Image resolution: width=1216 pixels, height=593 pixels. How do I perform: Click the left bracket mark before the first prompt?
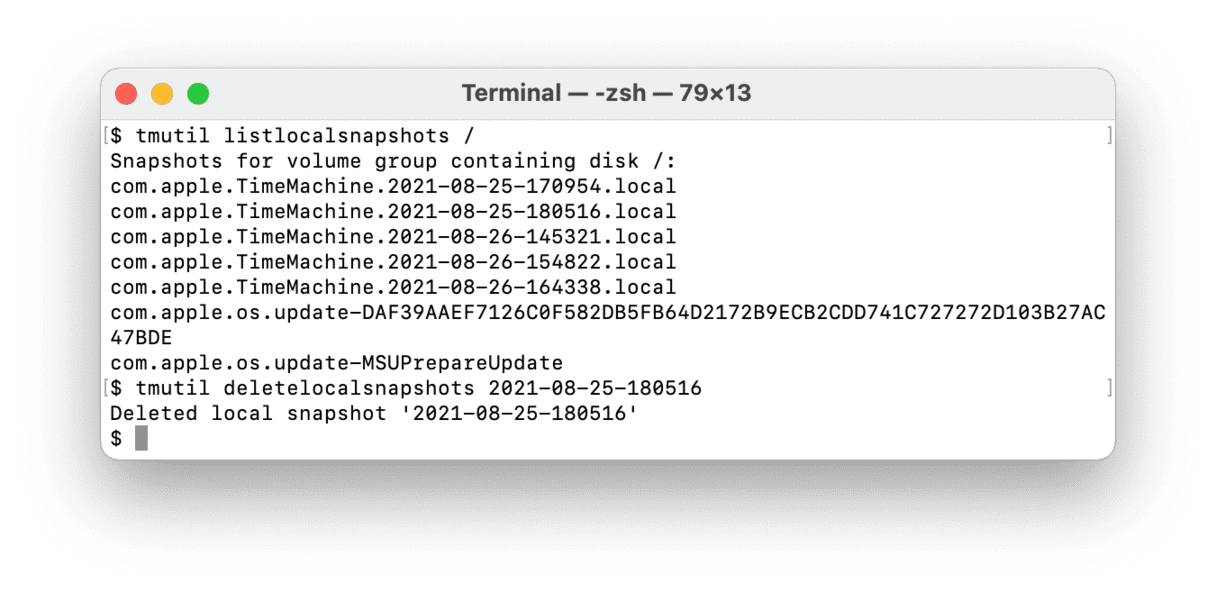[106, 136]
